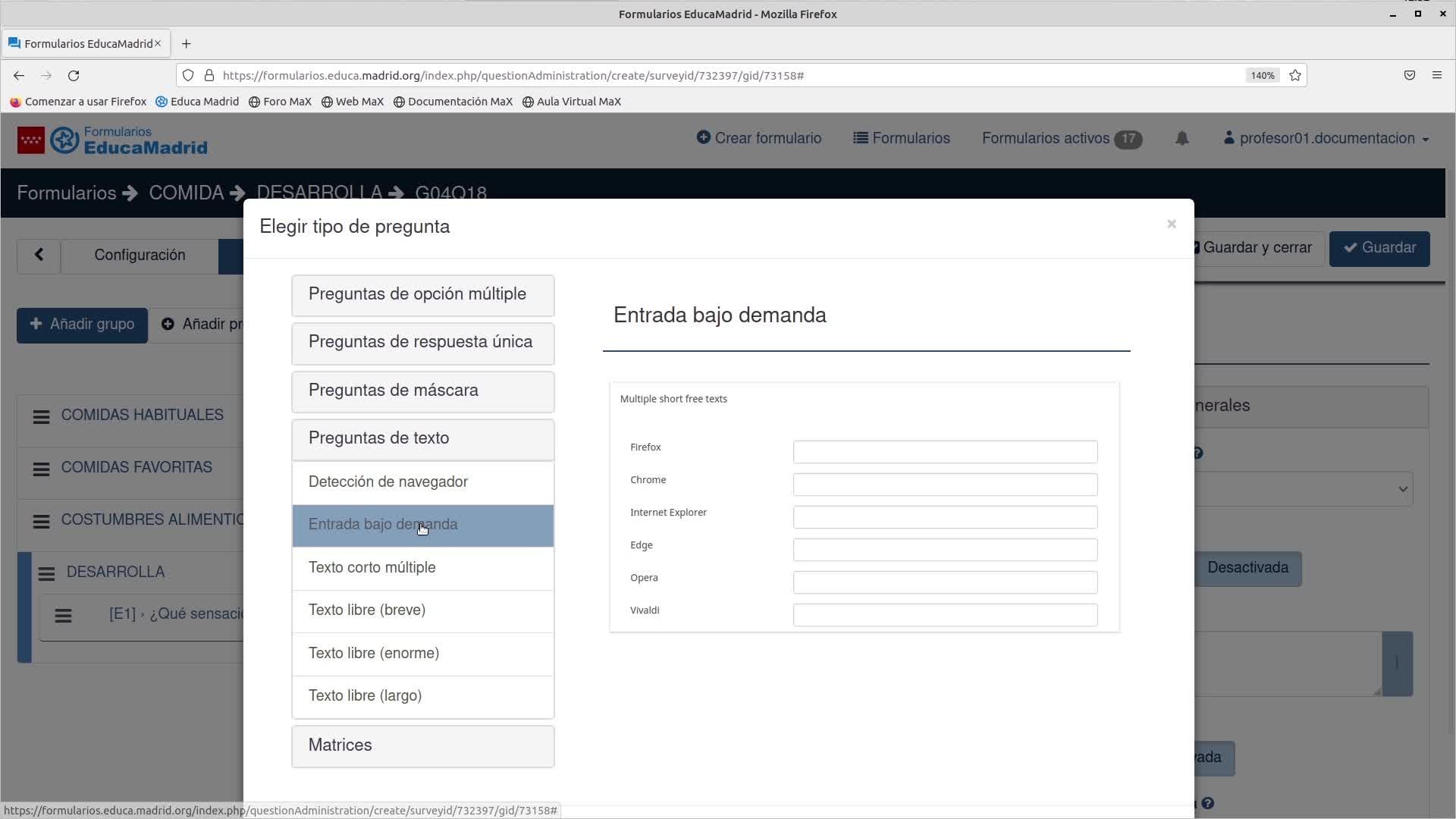Click Añadir grupo button

[x=82, y=325]
